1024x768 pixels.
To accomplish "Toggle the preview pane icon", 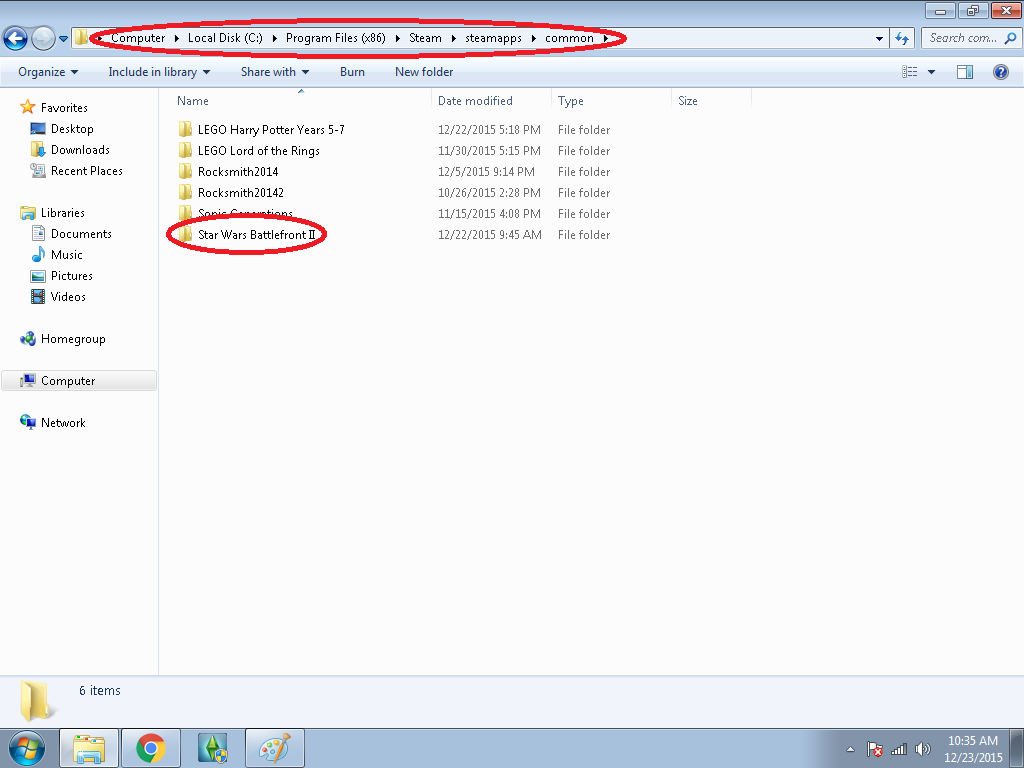I will tap(965, 72).
